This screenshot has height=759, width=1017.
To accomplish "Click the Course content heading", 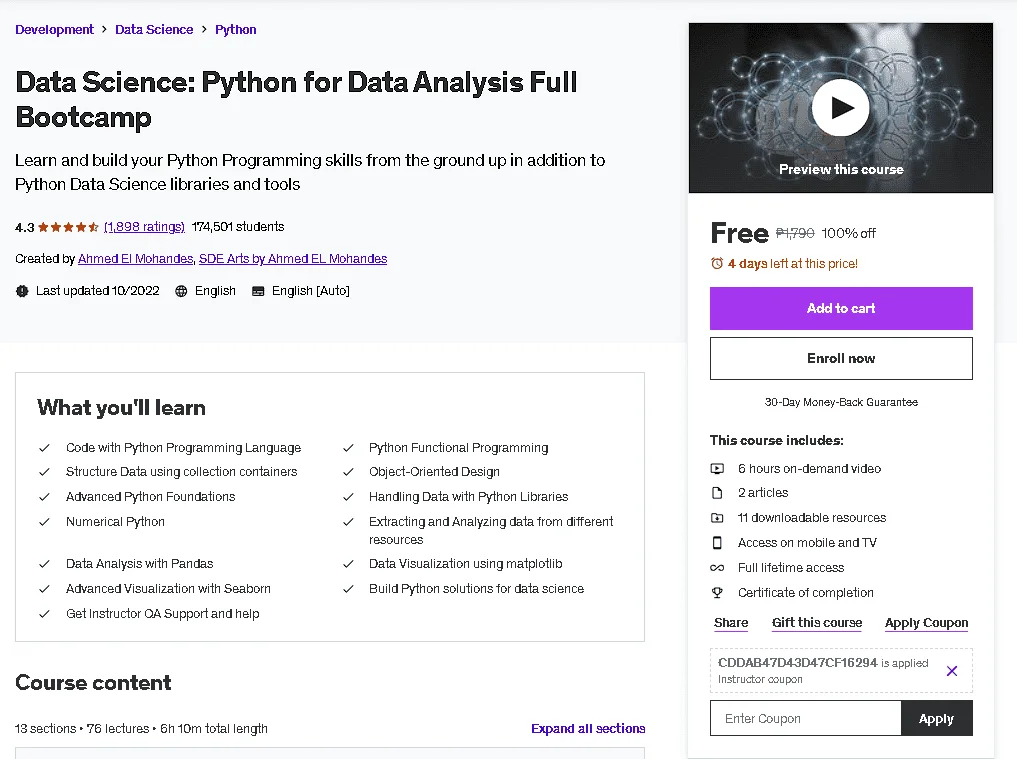I will 93,682.
